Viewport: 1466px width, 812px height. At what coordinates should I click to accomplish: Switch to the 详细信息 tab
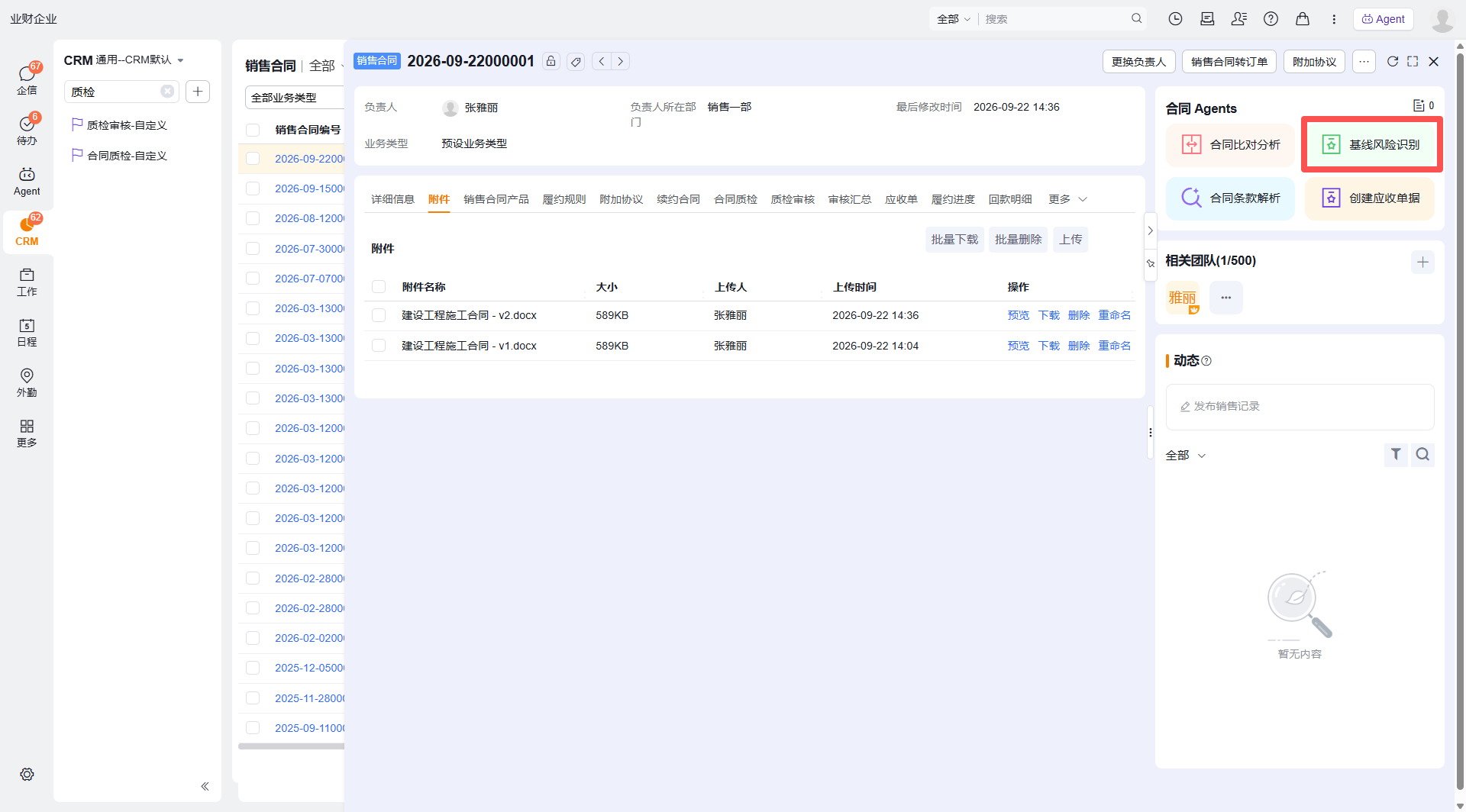392,199
